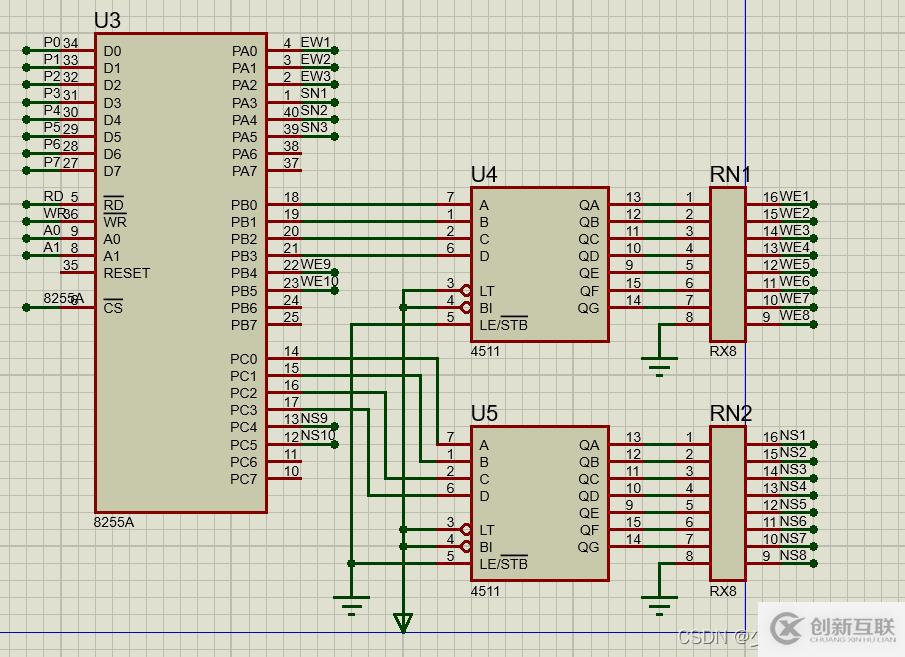Click the ground symbol on LE/STB wire
The height and width of the screenshot is (657, 905).
coord(351,605)
